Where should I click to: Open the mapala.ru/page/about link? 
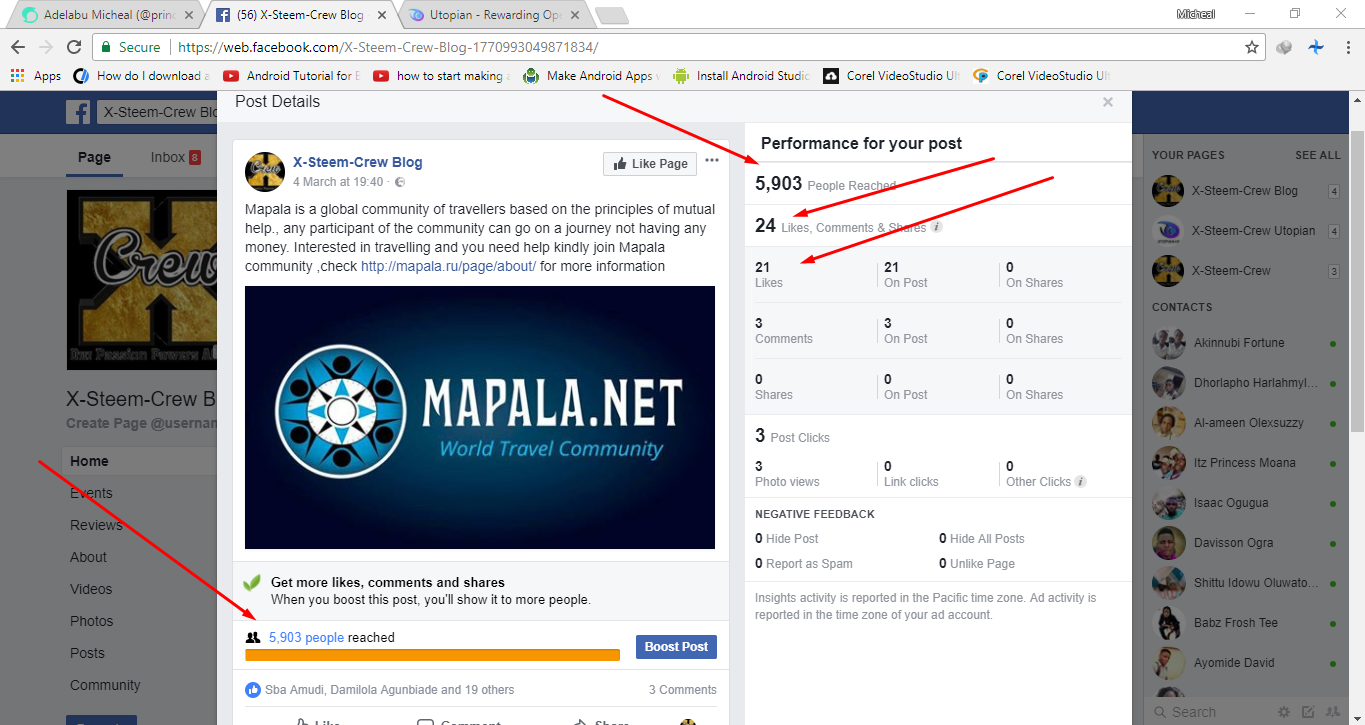(x=449, y=266)
